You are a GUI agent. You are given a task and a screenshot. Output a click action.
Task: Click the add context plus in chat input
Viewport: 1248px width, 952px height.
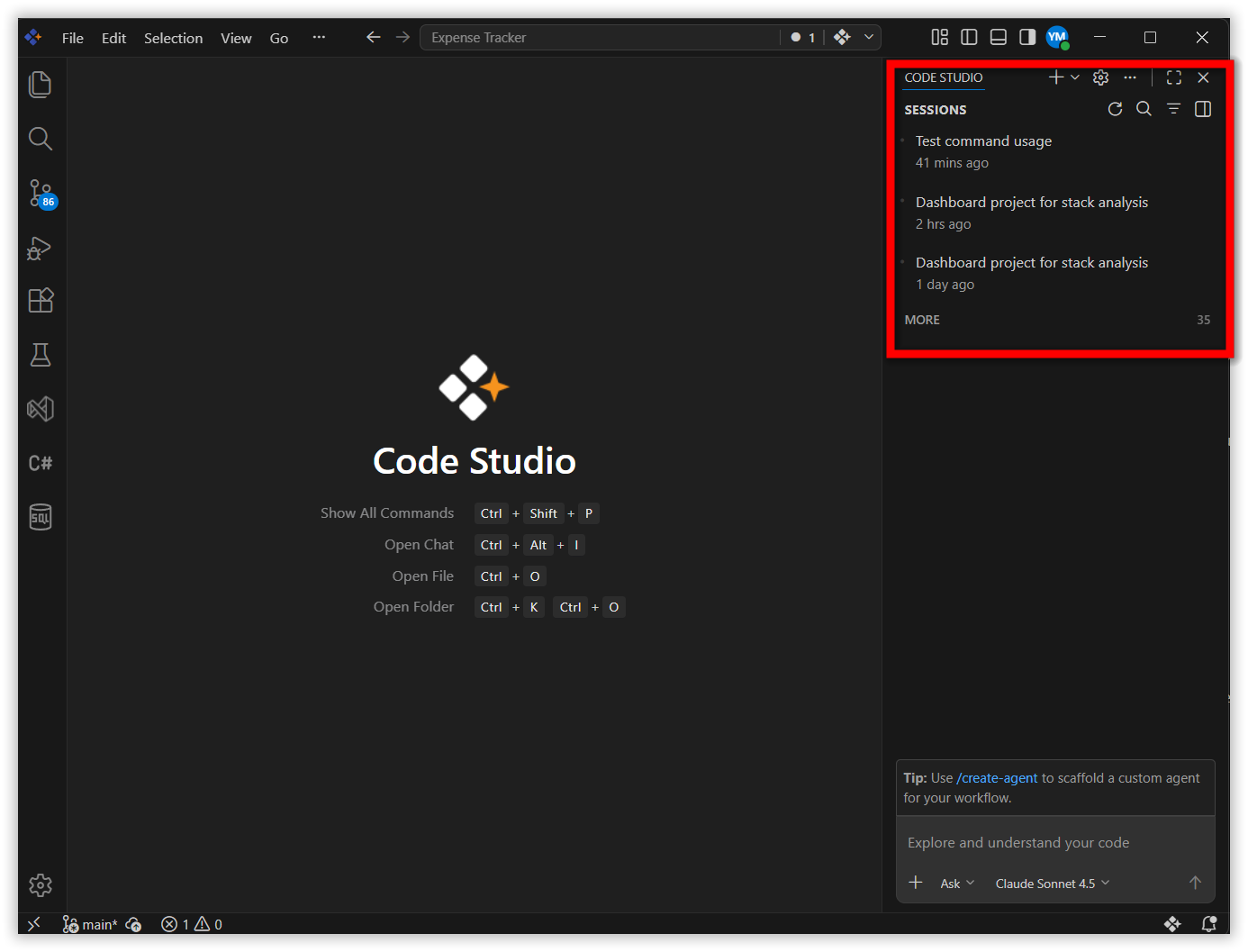(916, 883)
